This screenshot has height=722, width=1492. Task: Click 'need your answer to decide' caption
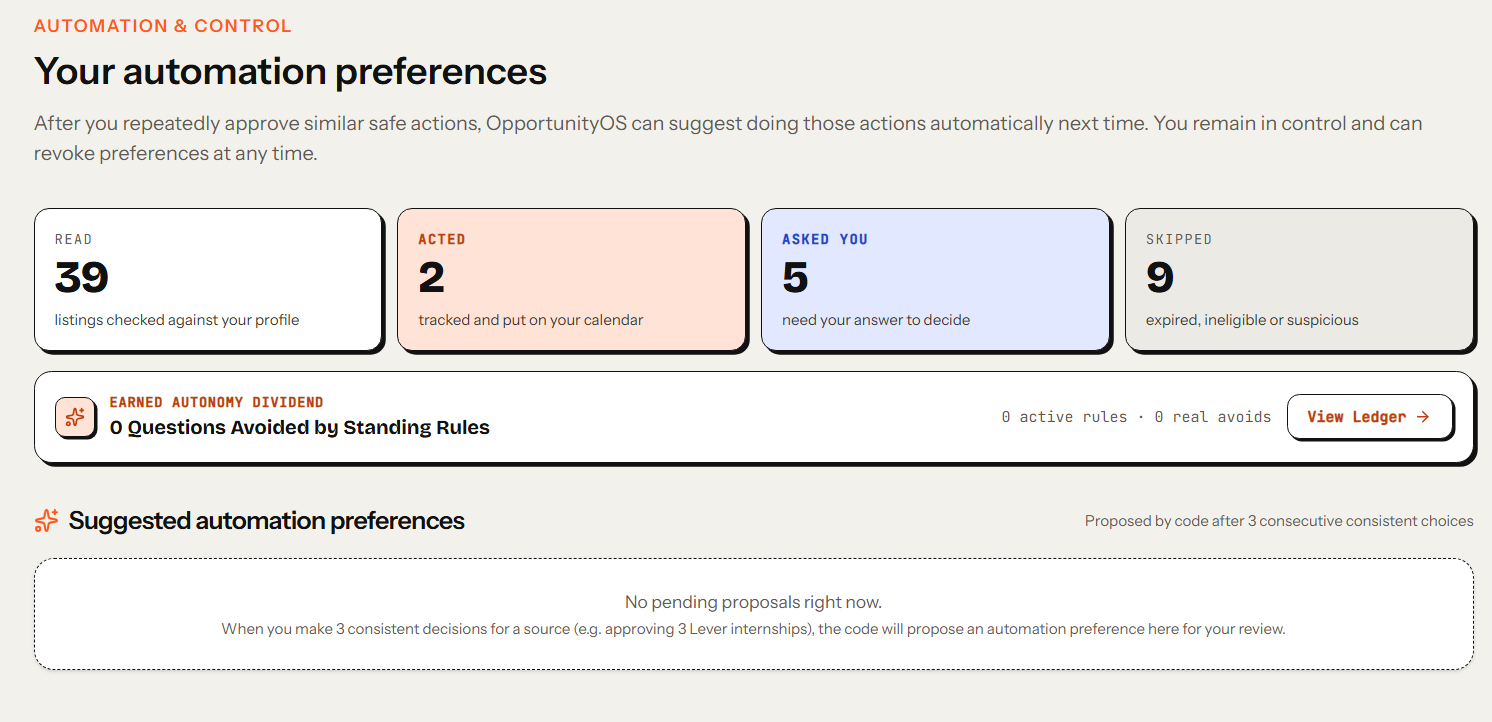pyautogui.click(x=876, y=320)
